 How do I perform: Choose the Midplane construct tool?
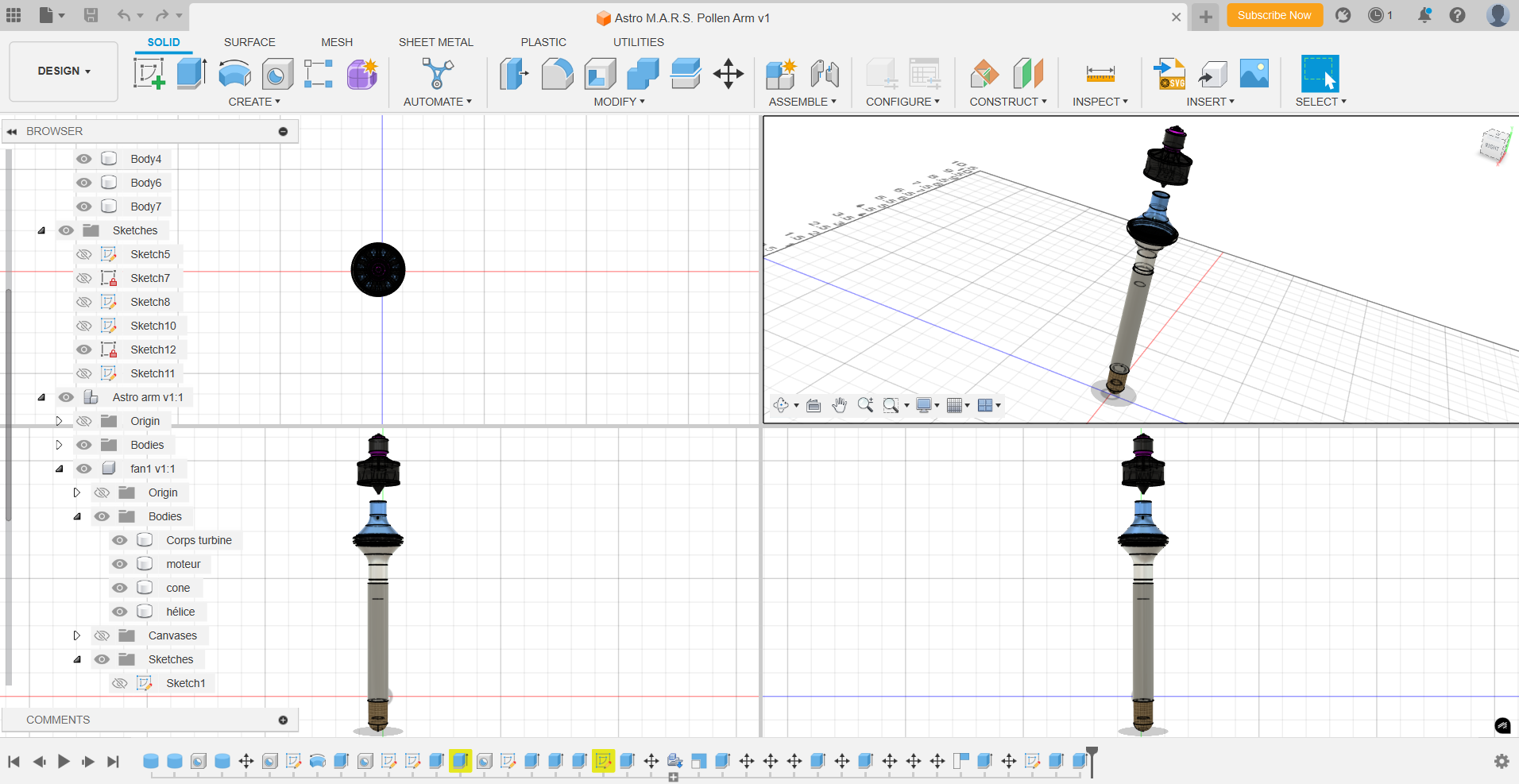[x=1028, y=74]
